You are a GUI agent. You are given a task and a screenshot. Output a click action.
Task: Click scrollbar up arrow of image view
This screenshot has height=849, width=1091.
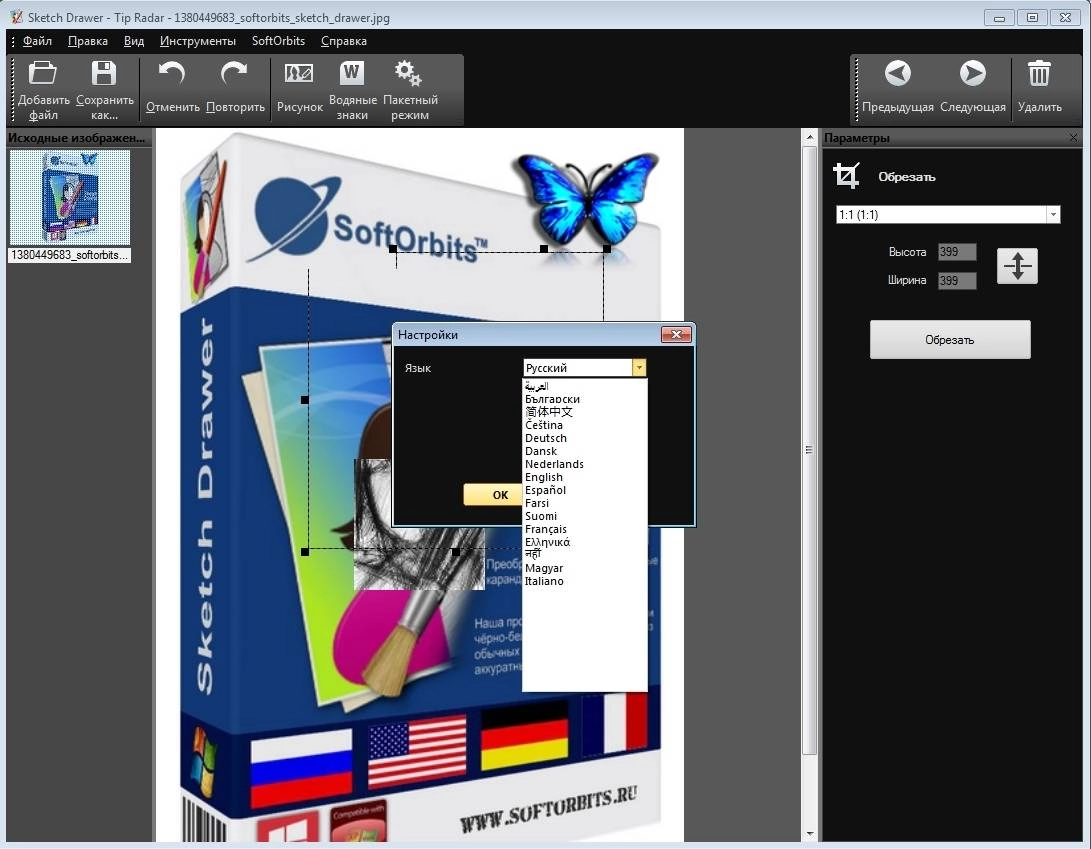pyautogui.click(x=809, y=137)
